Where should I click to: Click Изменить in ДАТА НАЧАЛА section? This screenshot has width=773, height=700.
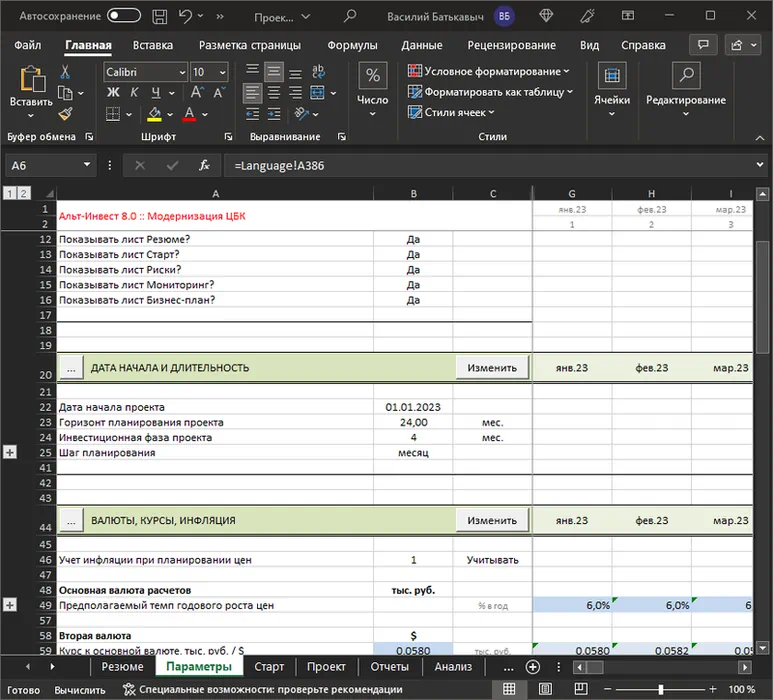492,368
